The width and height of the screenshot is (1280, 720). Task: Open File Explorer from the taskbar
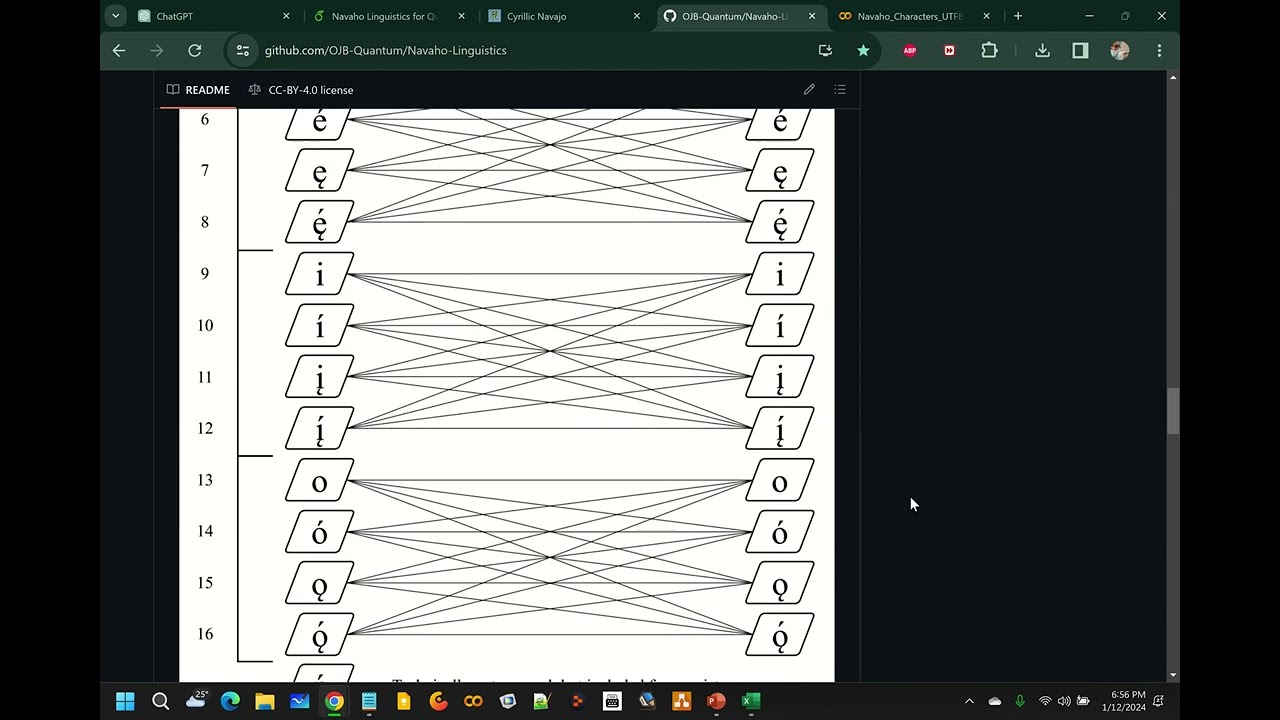[x=265, y=701]
